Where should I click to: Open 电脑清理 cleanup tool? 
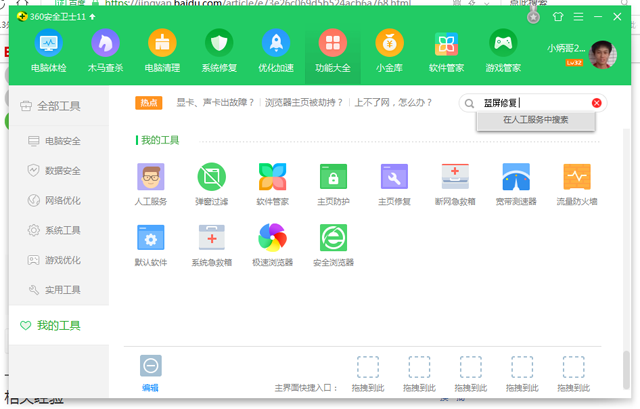[162, 51]
